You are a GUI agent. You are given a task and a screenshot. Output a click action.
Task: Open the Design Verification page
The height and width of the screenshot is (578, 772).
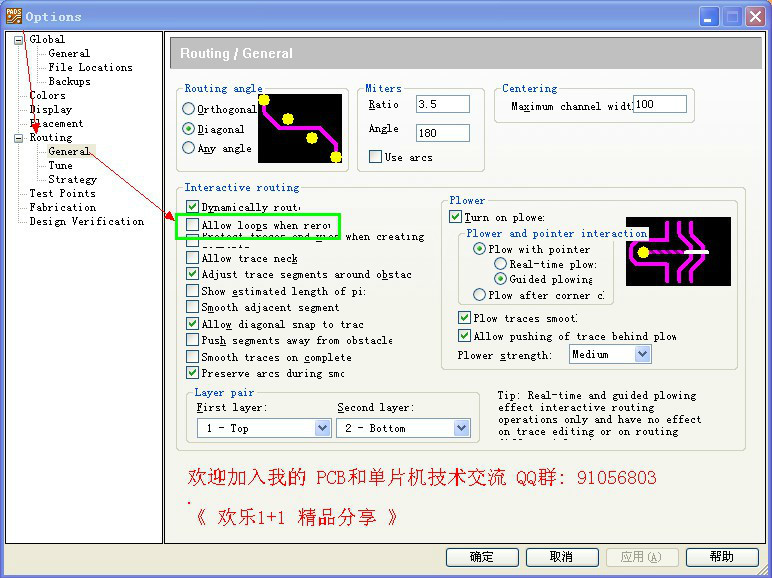(87, 222)
